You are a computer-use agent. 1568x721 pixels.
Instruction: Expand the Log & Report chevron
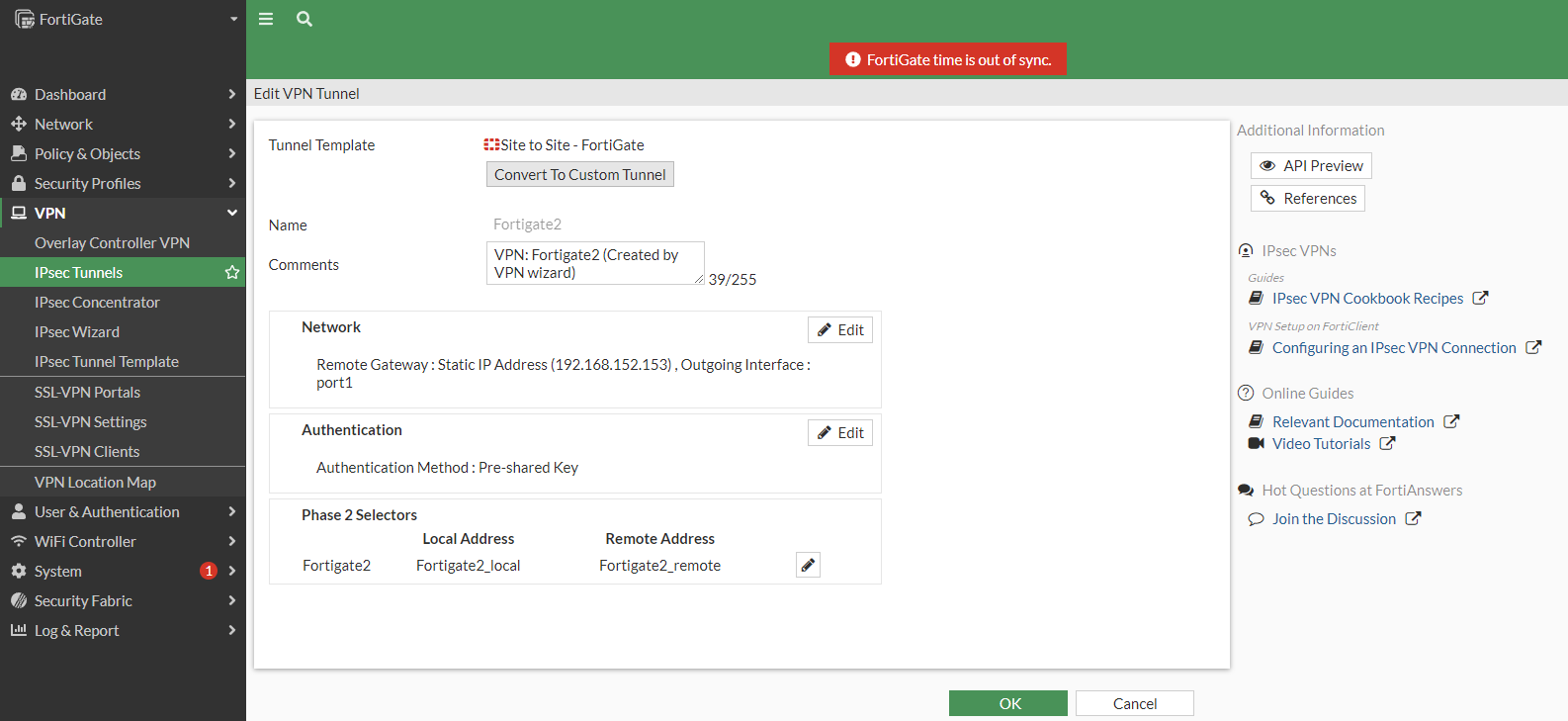tap(232, 630)
